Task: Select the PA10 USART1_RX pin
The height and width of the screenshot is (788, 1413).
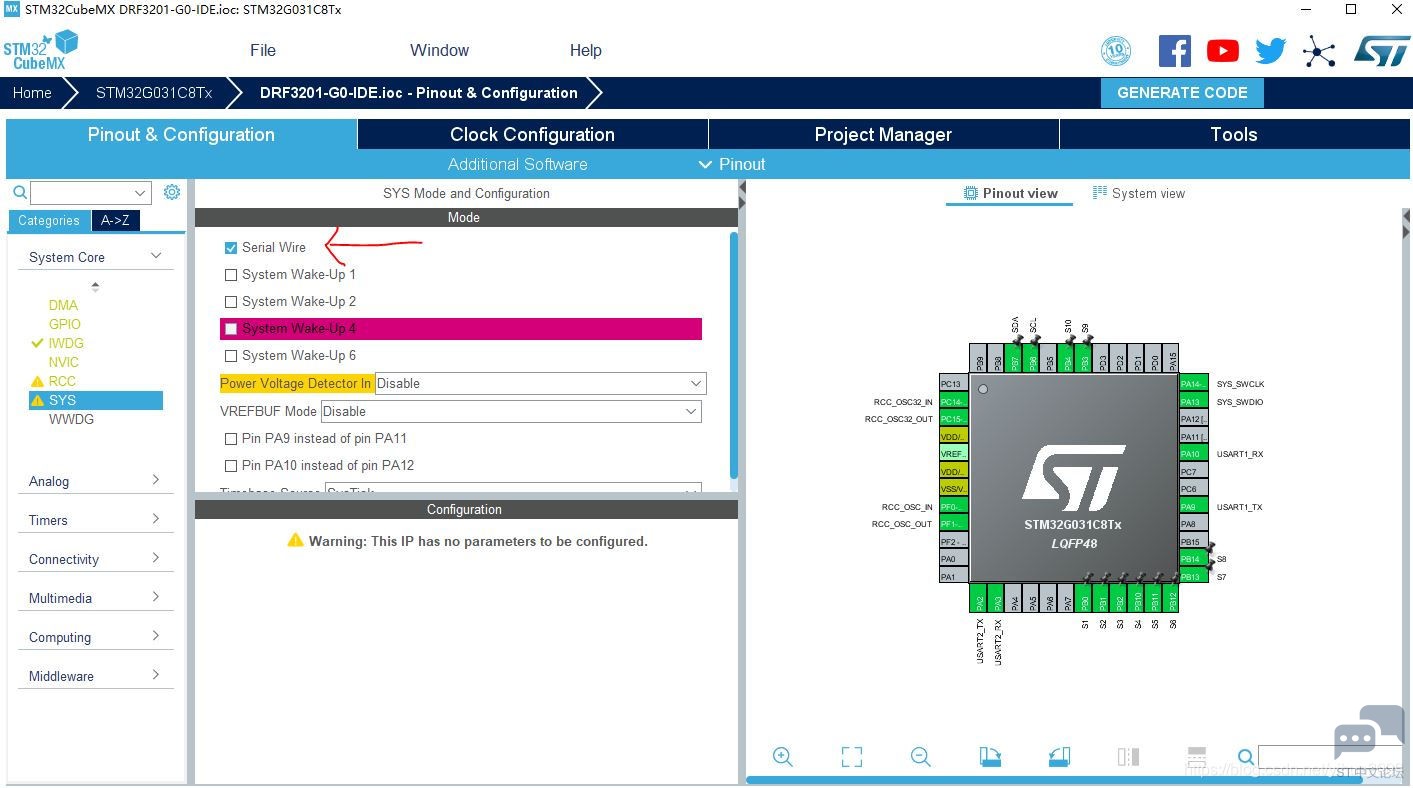Action: pos(1193,454)
